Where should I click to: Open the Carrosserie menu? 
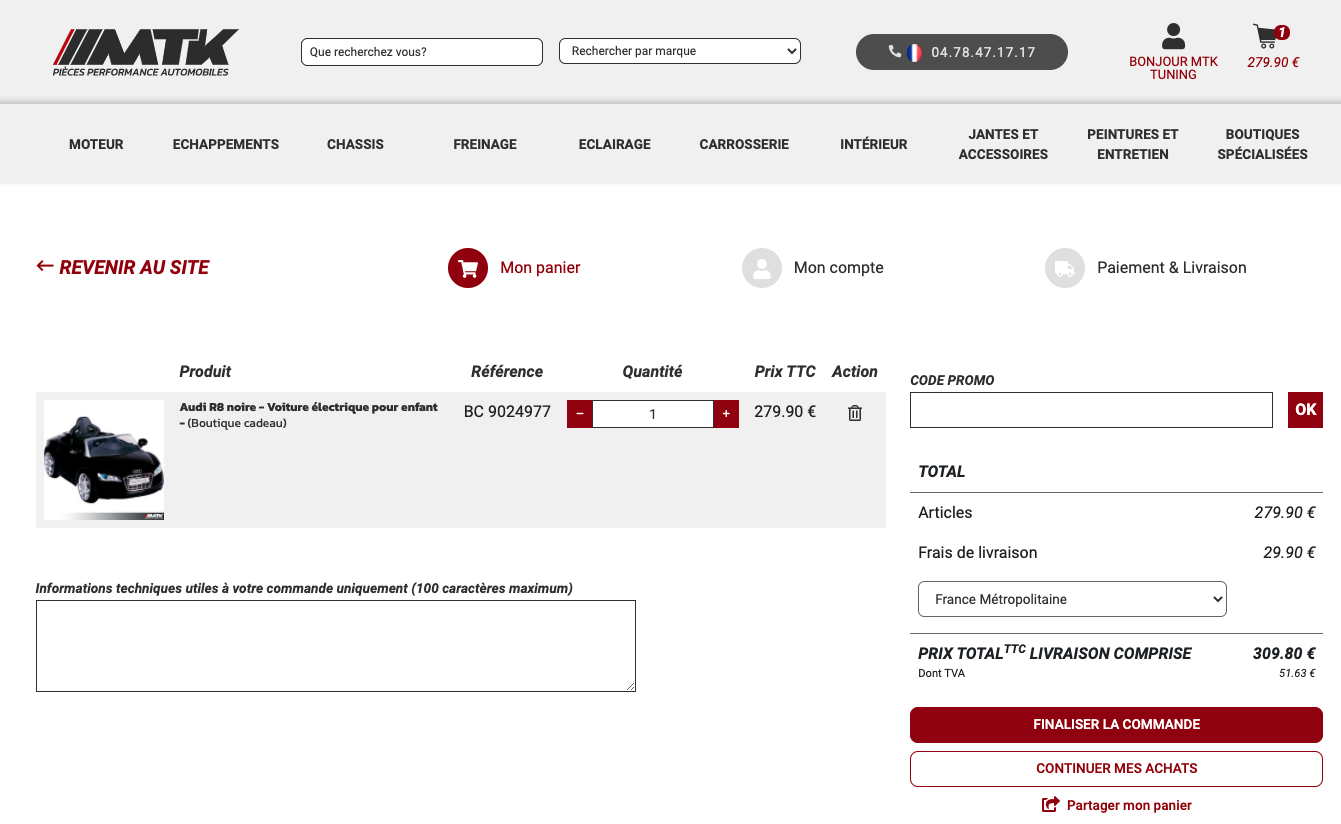[x=744, y=144]
